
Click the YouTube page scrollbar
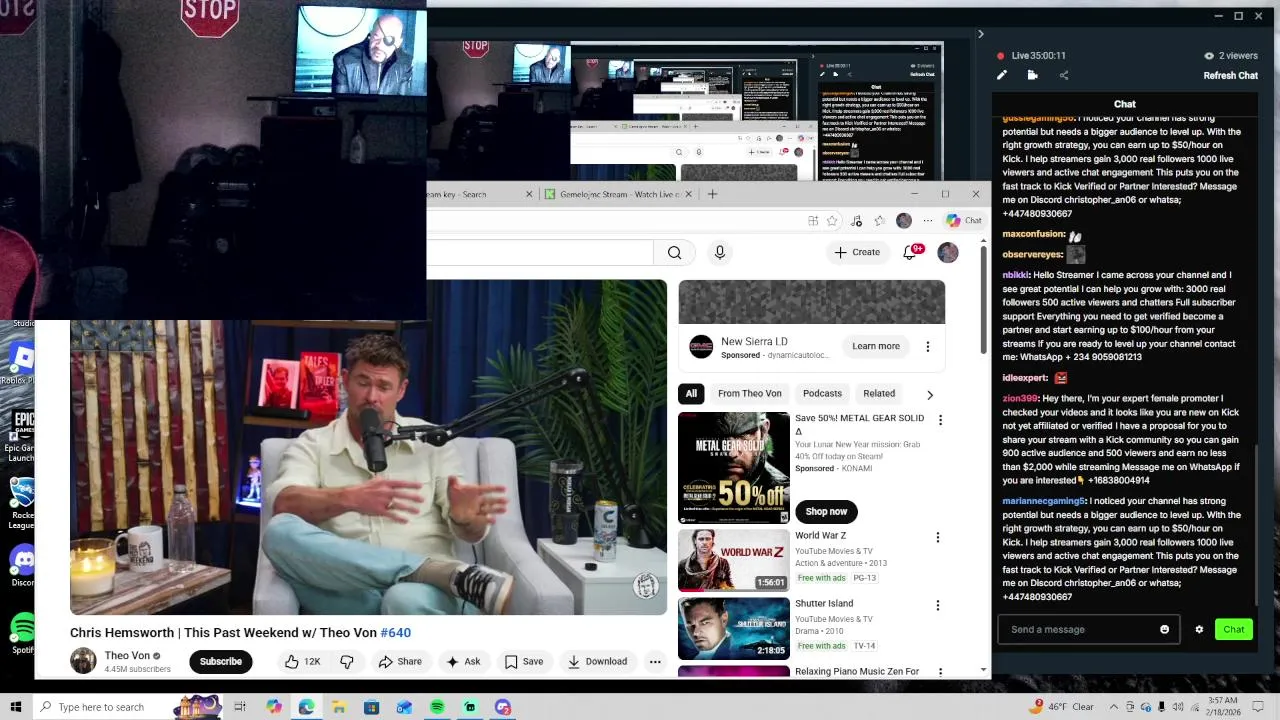[983, 300]
